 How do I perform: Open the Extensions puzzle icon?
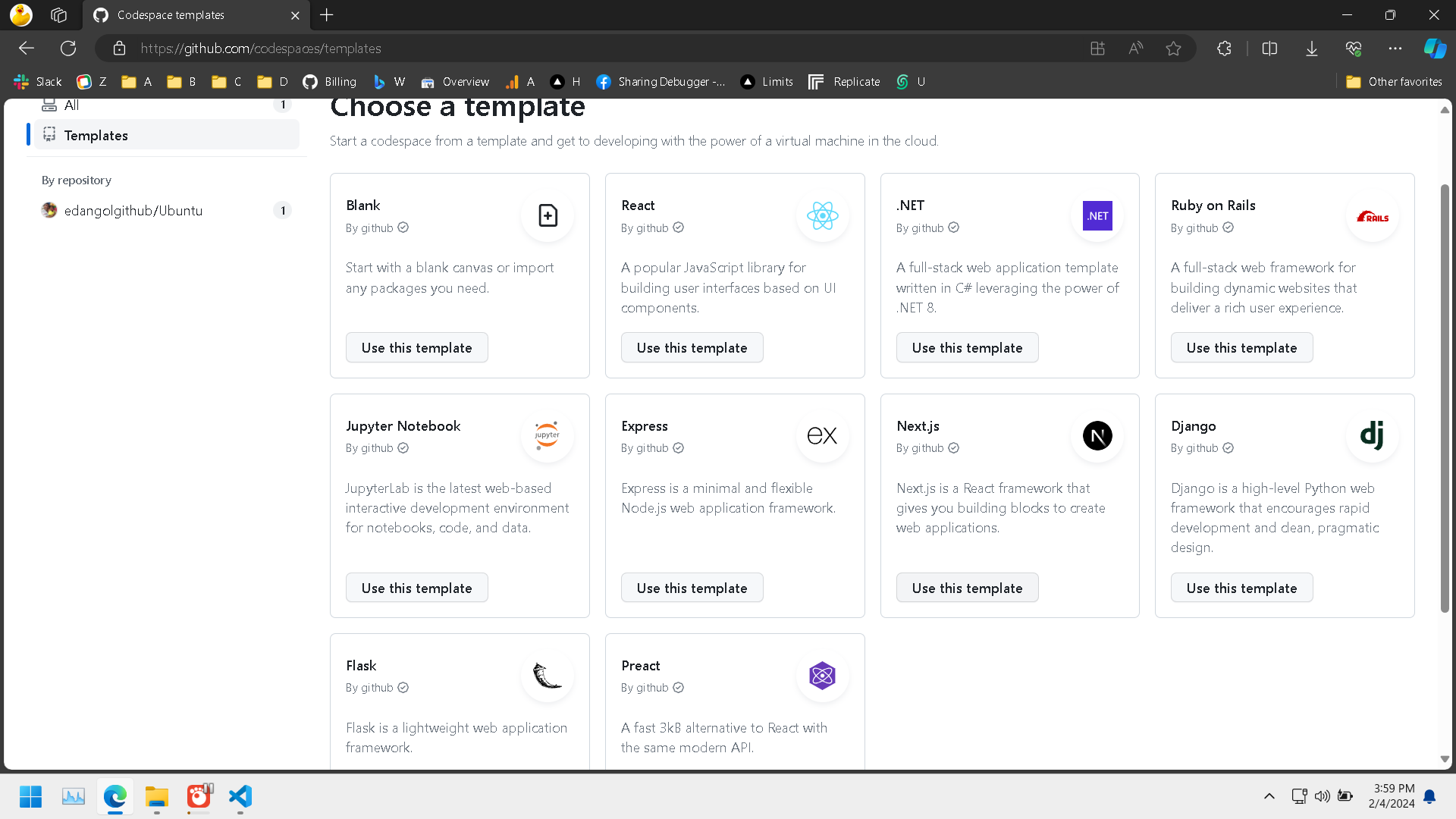click(1224, 49)
